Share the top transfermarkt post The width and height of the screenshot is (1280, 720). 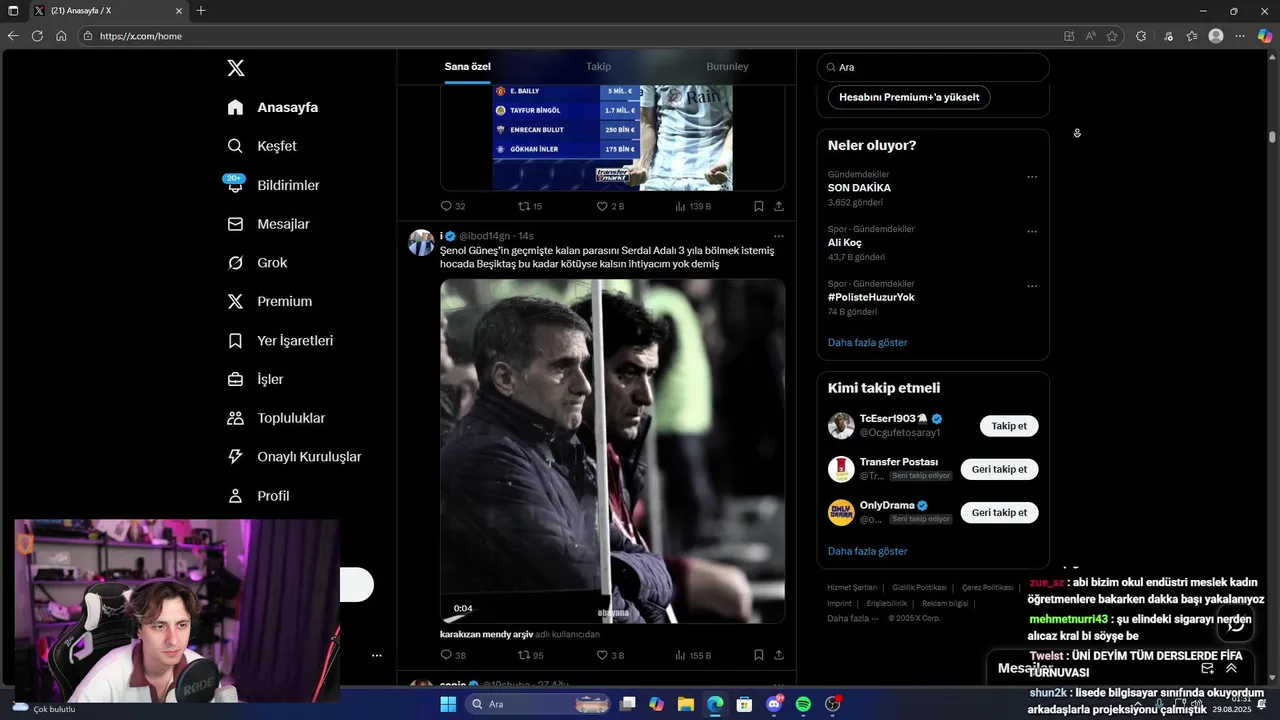click(x=778, y=206)
